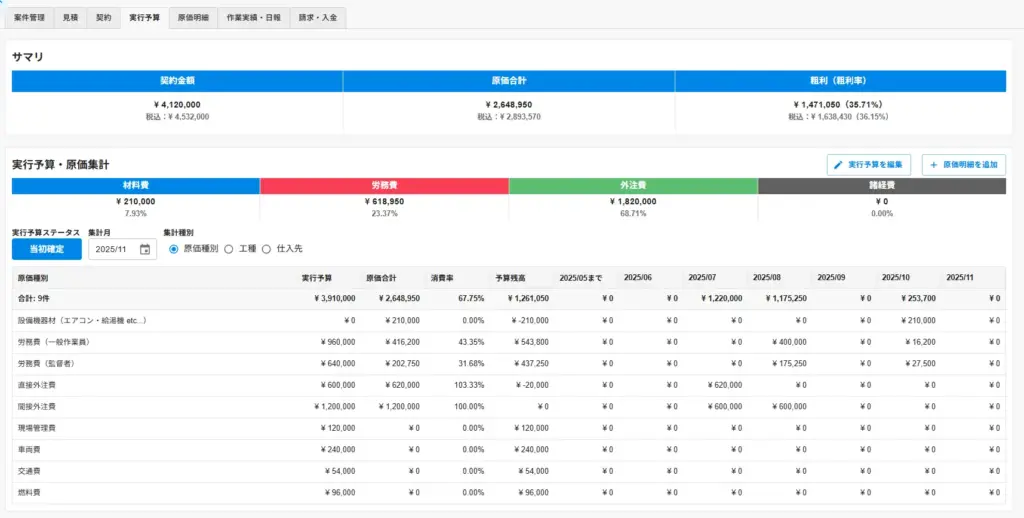
Task: Click the blue 材料費 category header
Action: tap(135, 186)
